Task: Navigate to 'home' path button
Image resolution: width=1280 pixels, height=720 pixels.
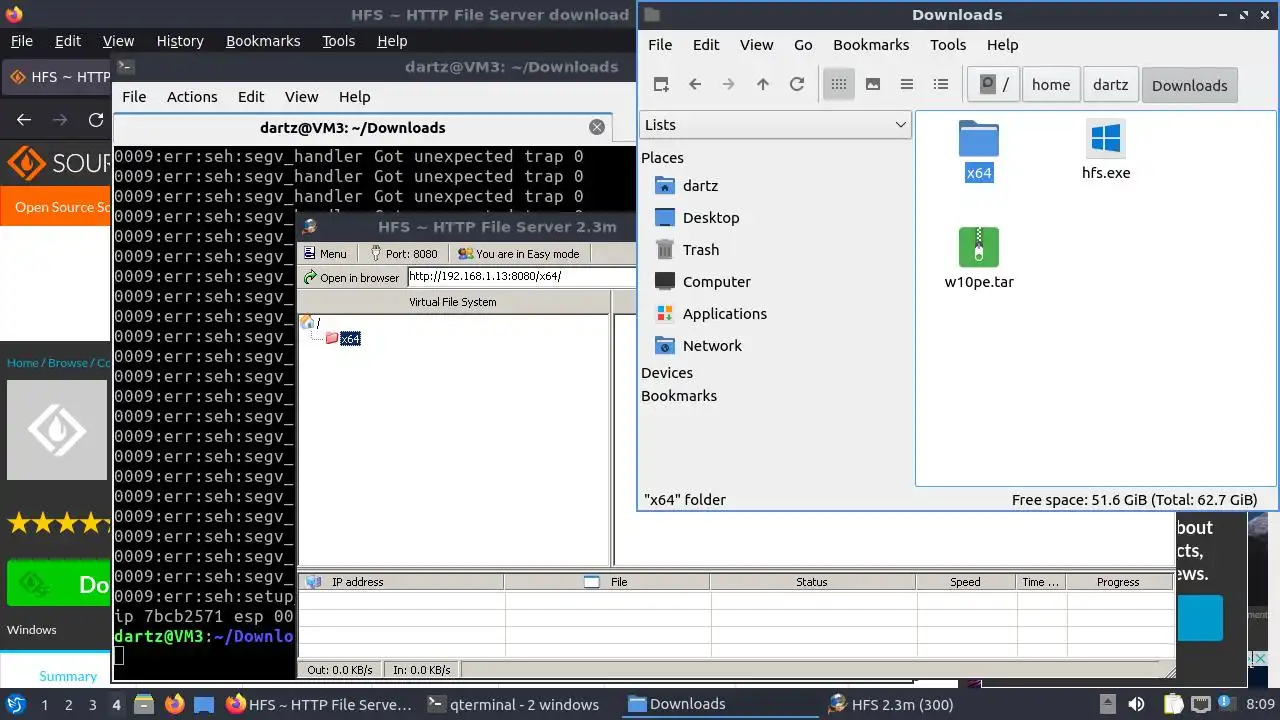Action: (1051, 85)
